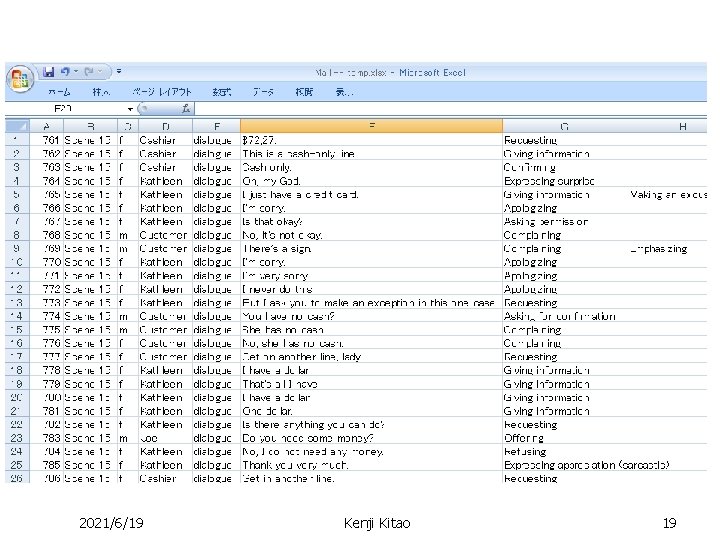
Task: Switch to the ホーム (Home) ribbon tab
Action: click(x=59, y=92)
